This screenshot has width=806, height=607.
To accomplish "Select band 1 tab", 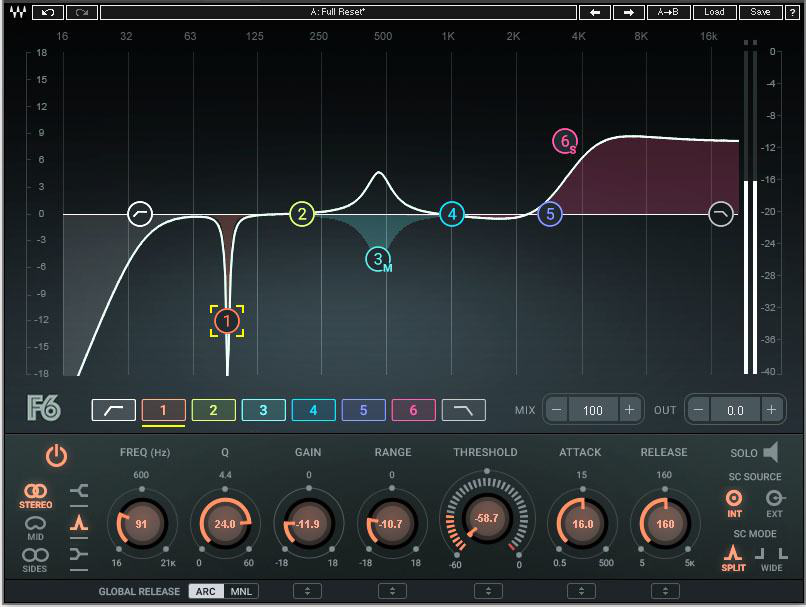I will (163, 410).
